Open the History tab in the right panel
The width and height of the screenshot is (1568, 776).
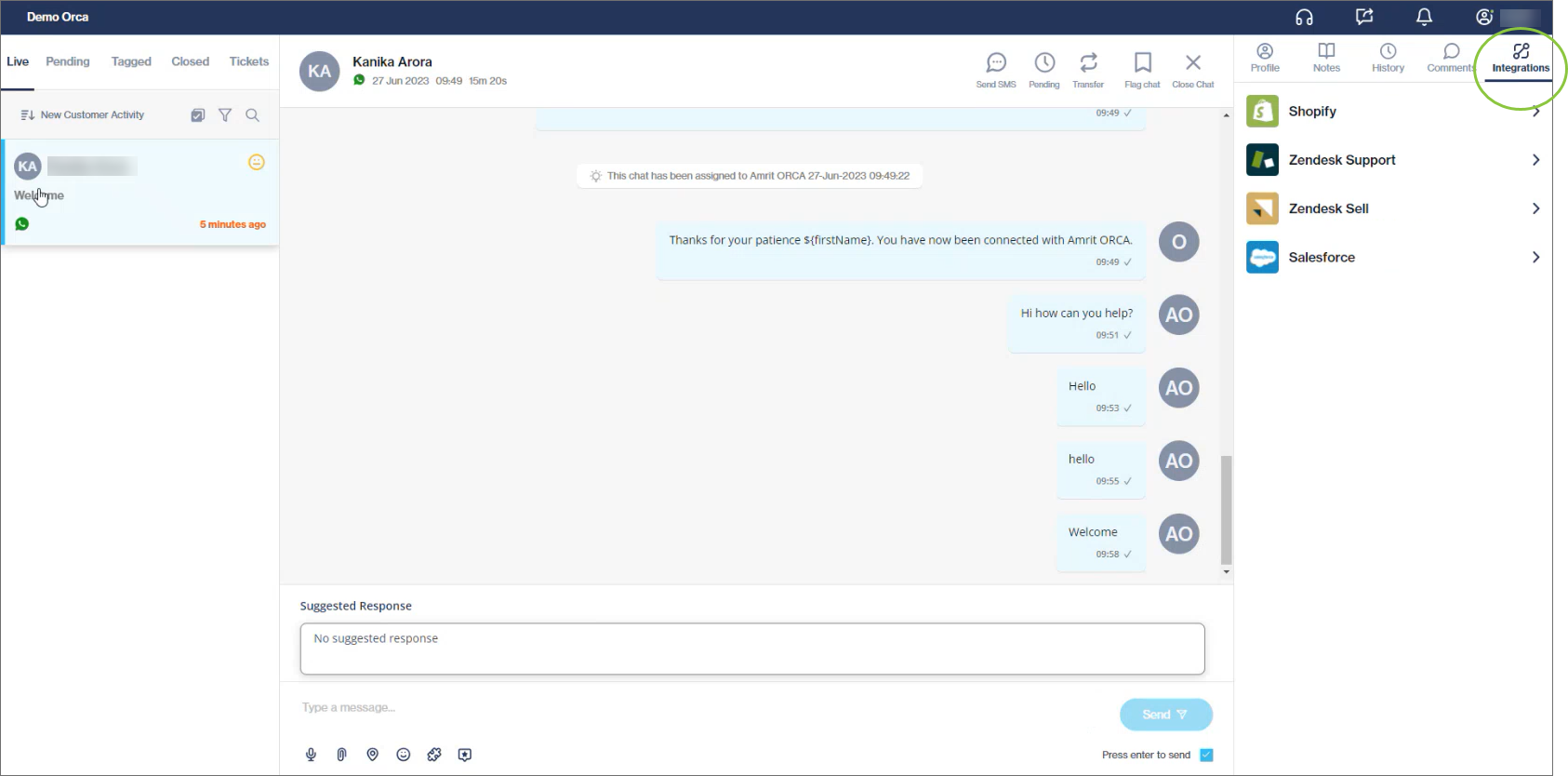click(x=1388, y=58)
